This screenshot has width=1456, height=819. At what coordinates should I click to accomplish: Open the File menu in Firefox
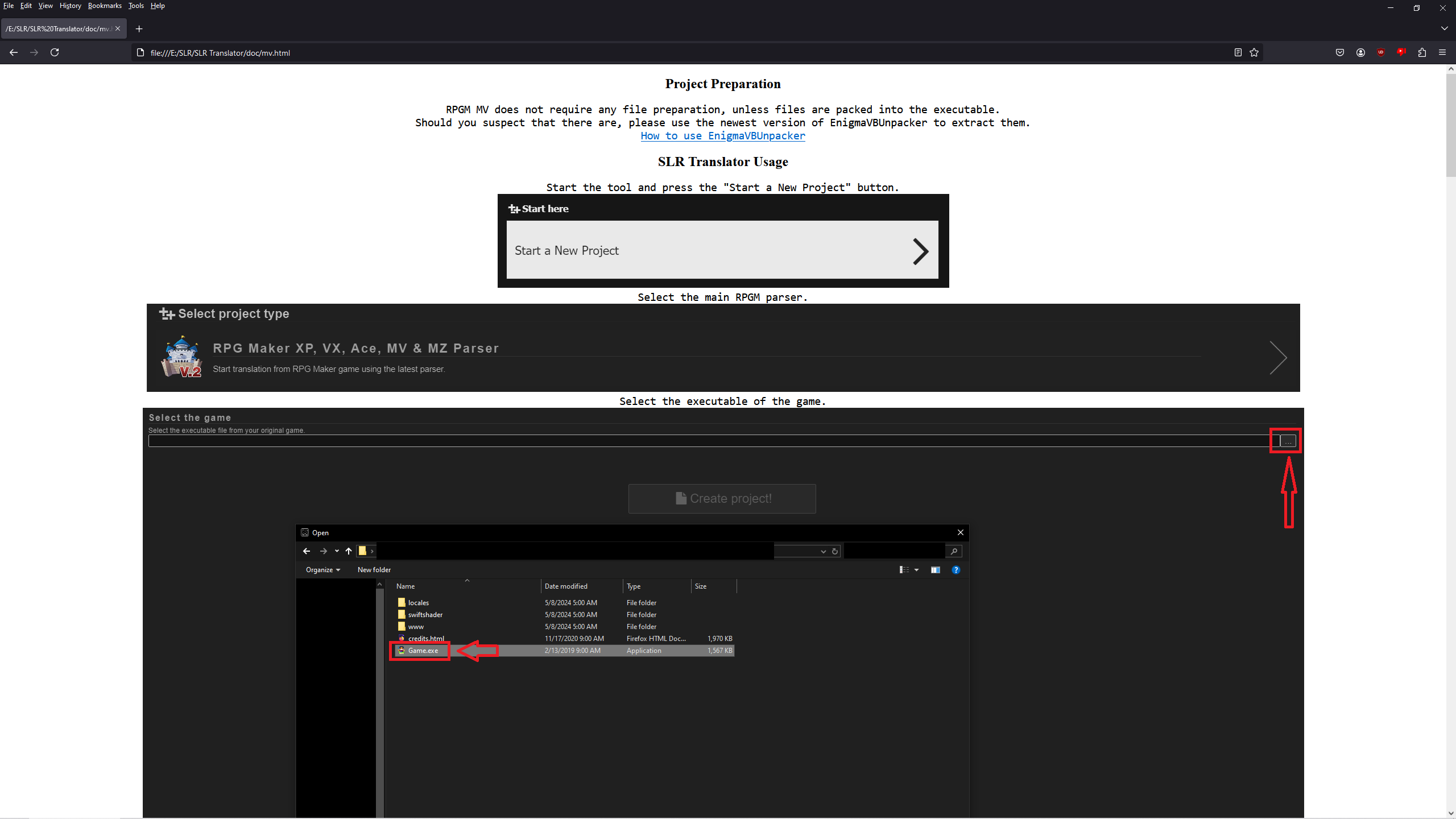point(9,6)
